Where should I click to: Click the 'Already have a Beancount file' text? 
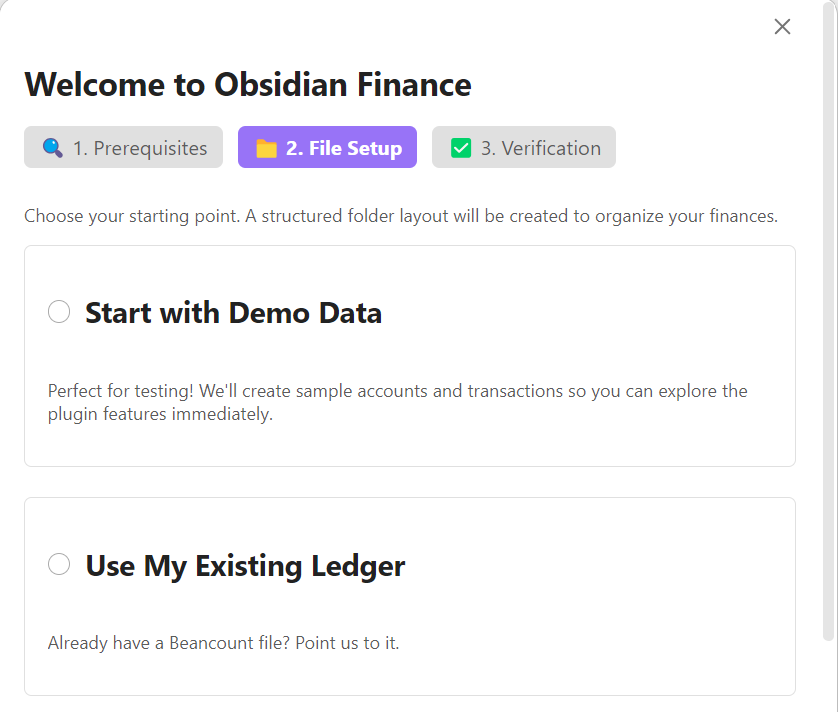tap(223, 643)
